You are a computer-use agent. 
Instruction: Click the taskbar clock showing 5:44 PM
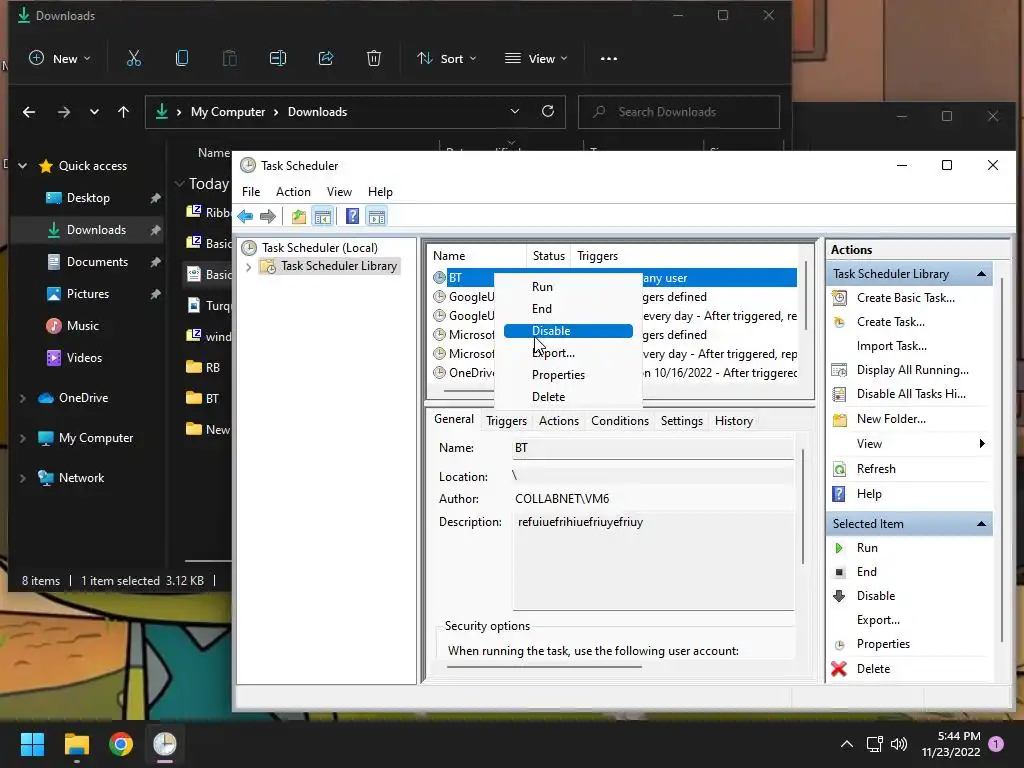[x=951, y=744]
